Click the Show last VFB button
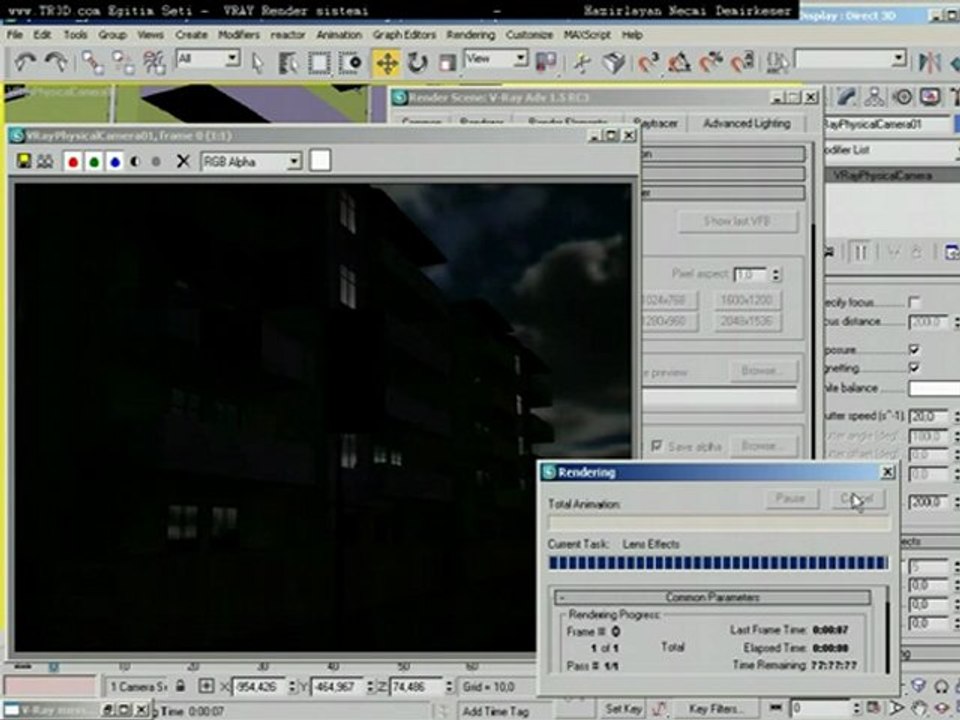 coord(737,221)
